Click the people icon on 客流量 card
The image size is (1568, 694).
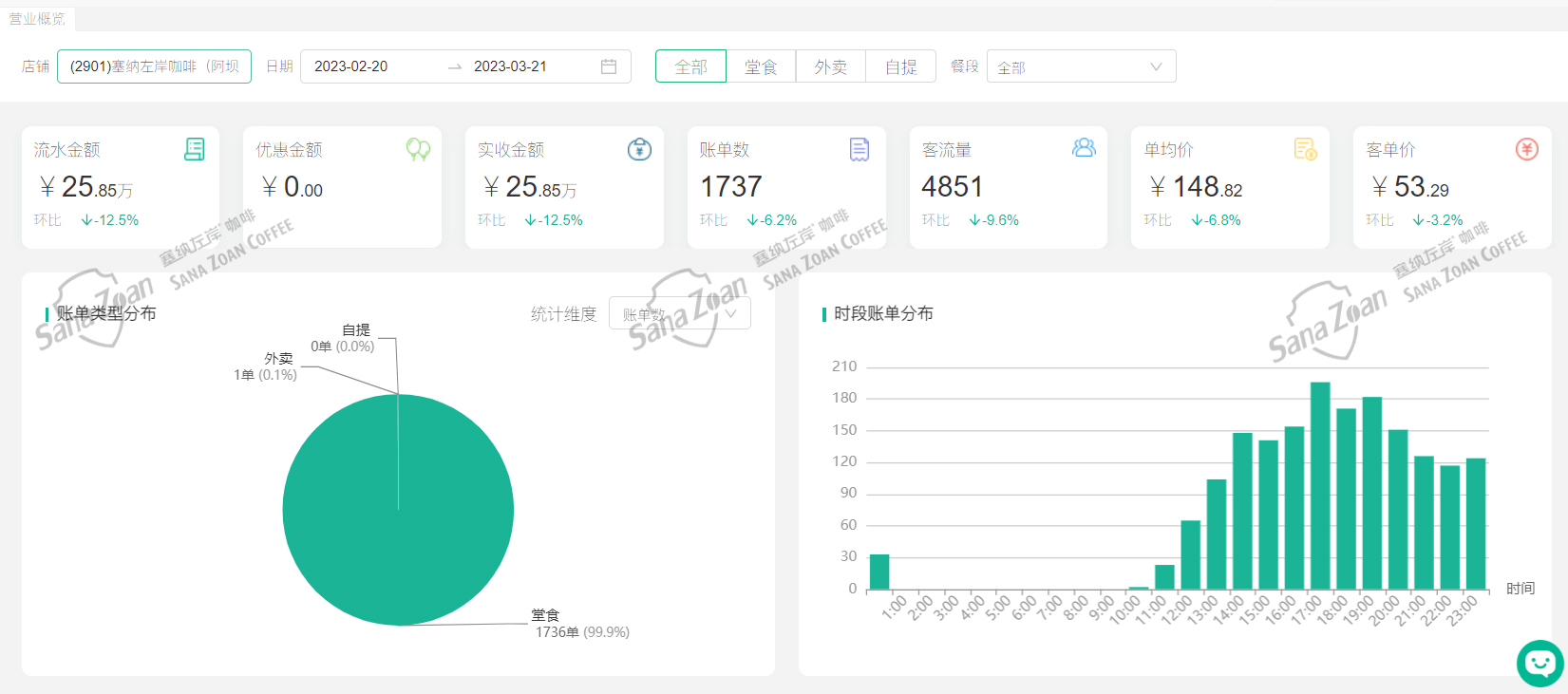point(1084,148)
